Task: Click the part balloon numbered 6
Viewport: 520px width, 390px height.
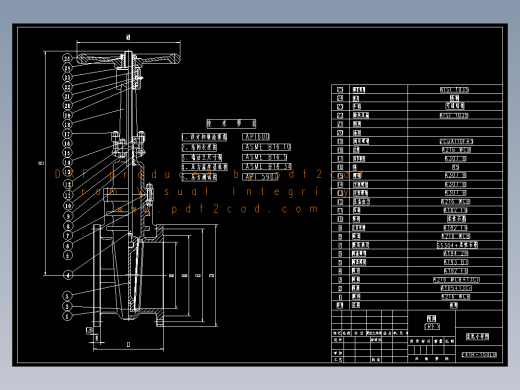Action: tap(68, 246)
